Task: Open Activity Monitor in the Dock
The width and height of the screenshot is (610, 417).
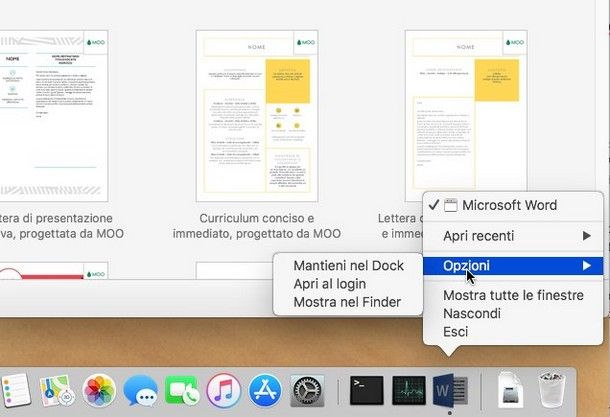Action: tap(408, 390)
